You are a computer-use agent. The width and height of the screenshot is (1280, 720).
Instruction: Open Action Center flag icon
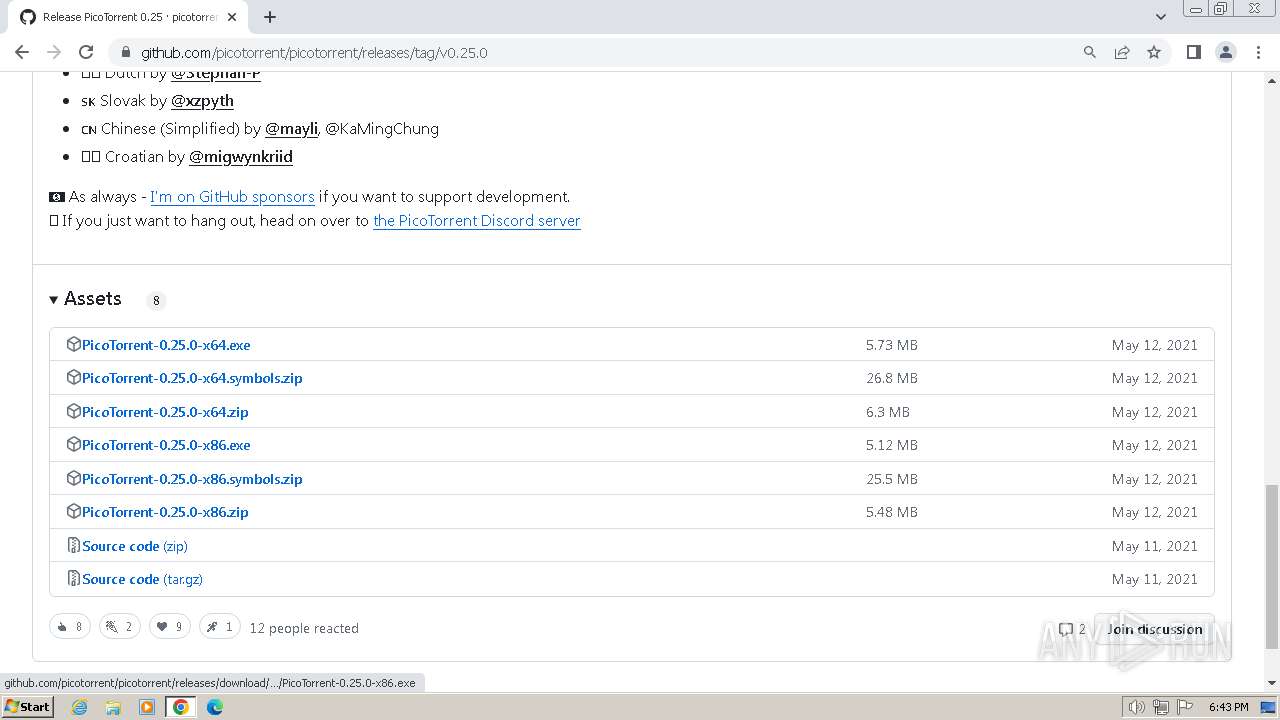coord(1183,707)
